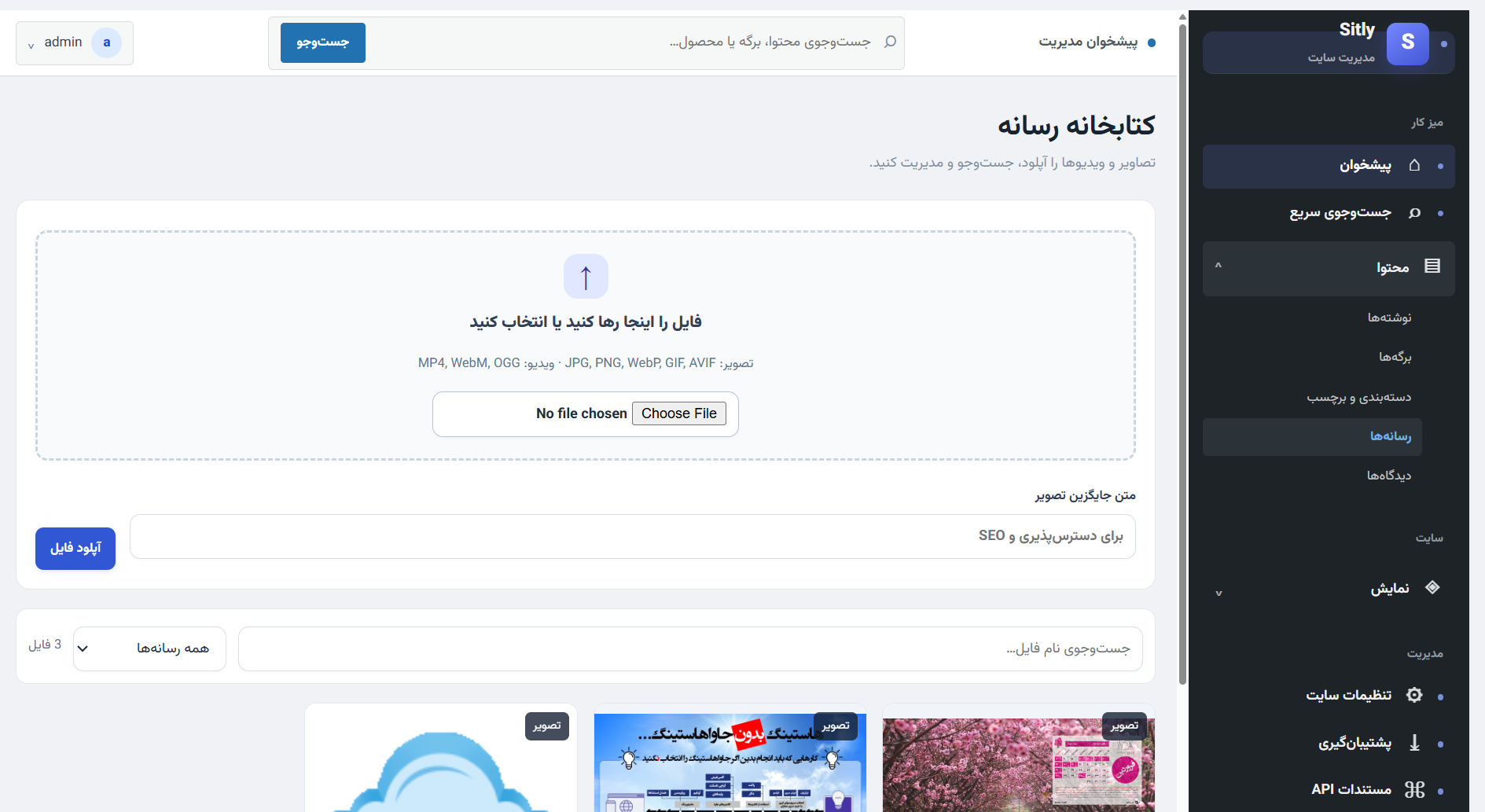
Task: Click the آپلود فایل upload button
Action: point(75,549)
